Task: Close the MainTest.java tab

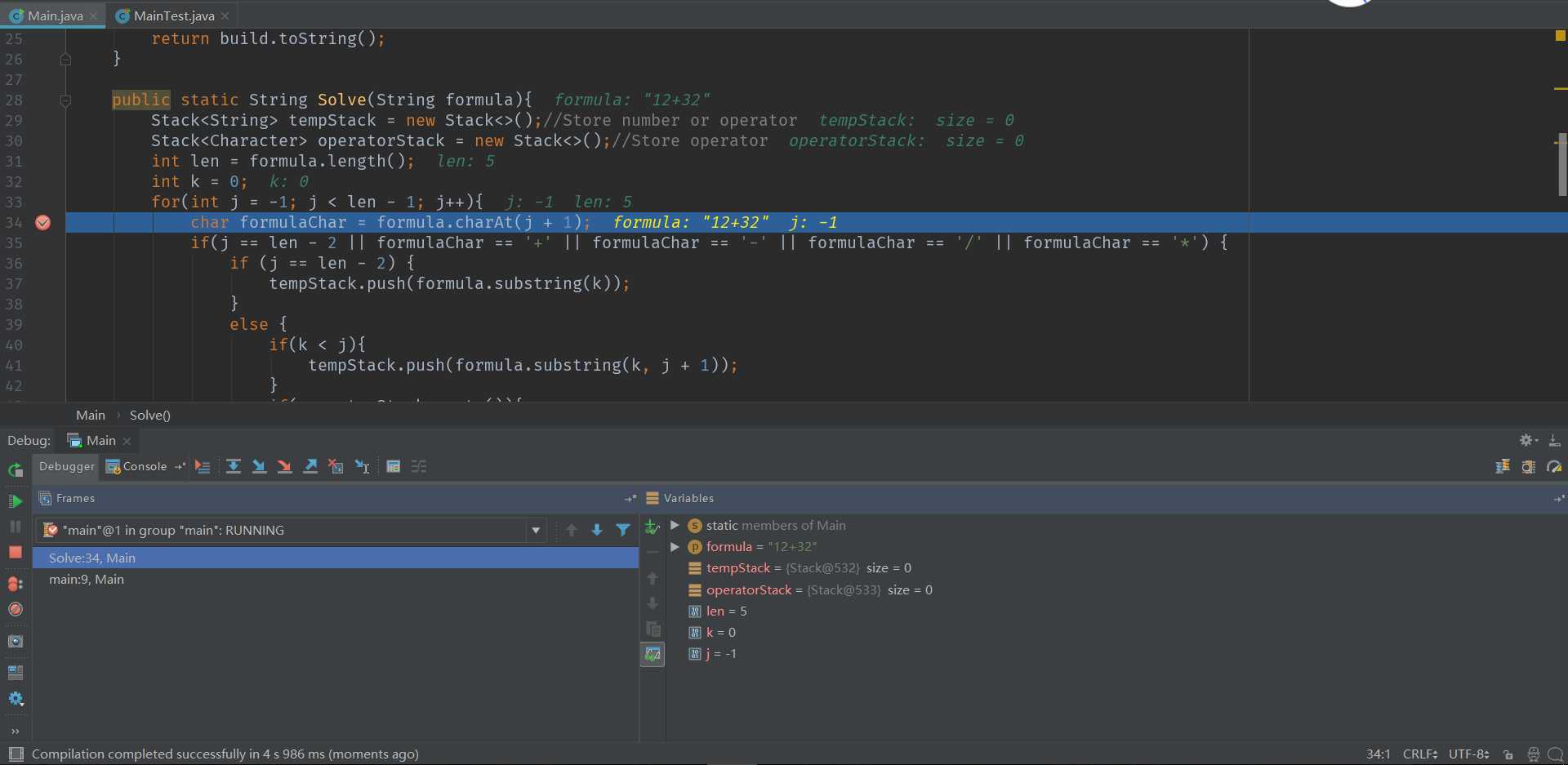Action: tap(225, 16)
